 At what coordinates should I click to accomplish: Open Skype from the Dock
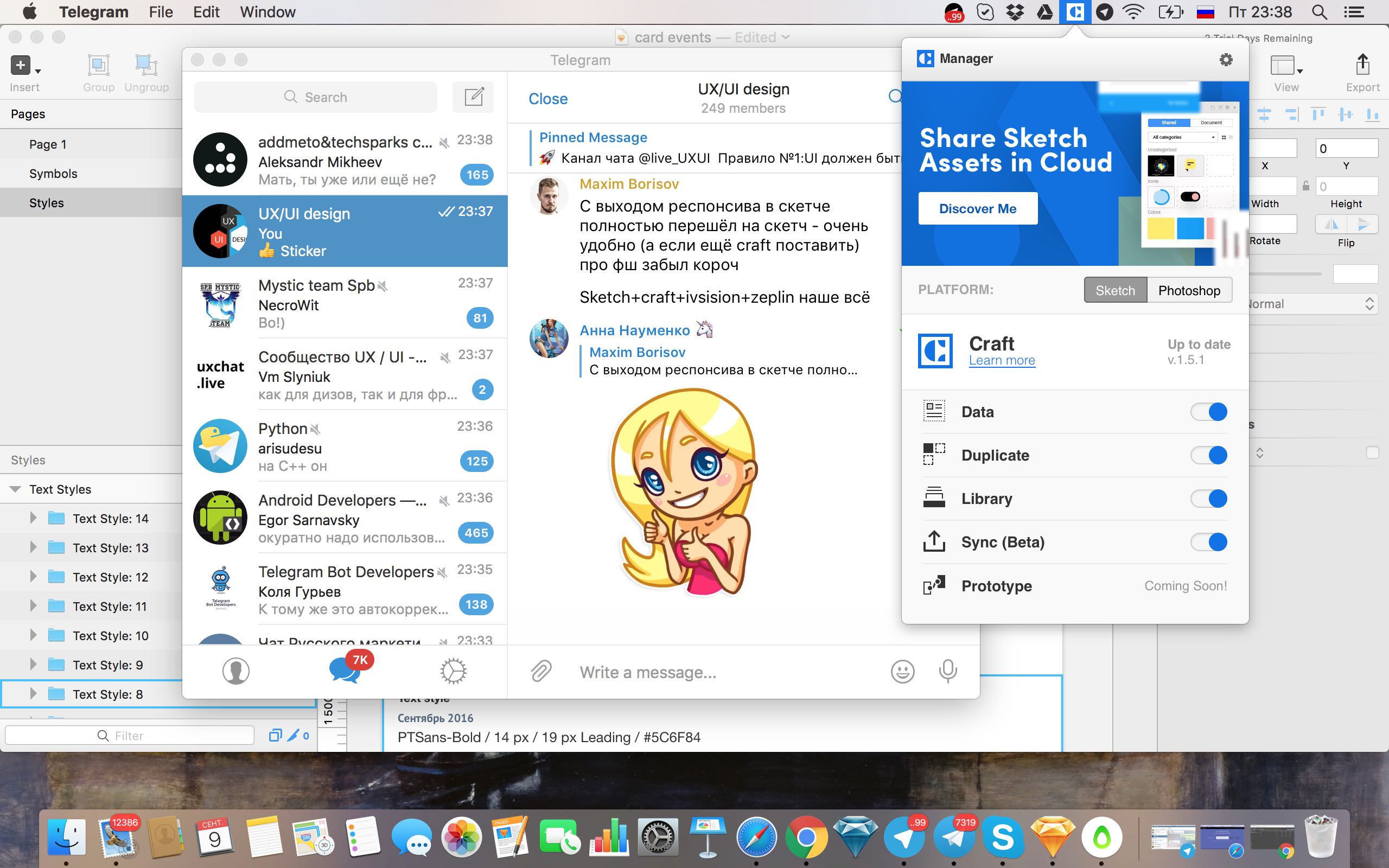[1003, 837]
